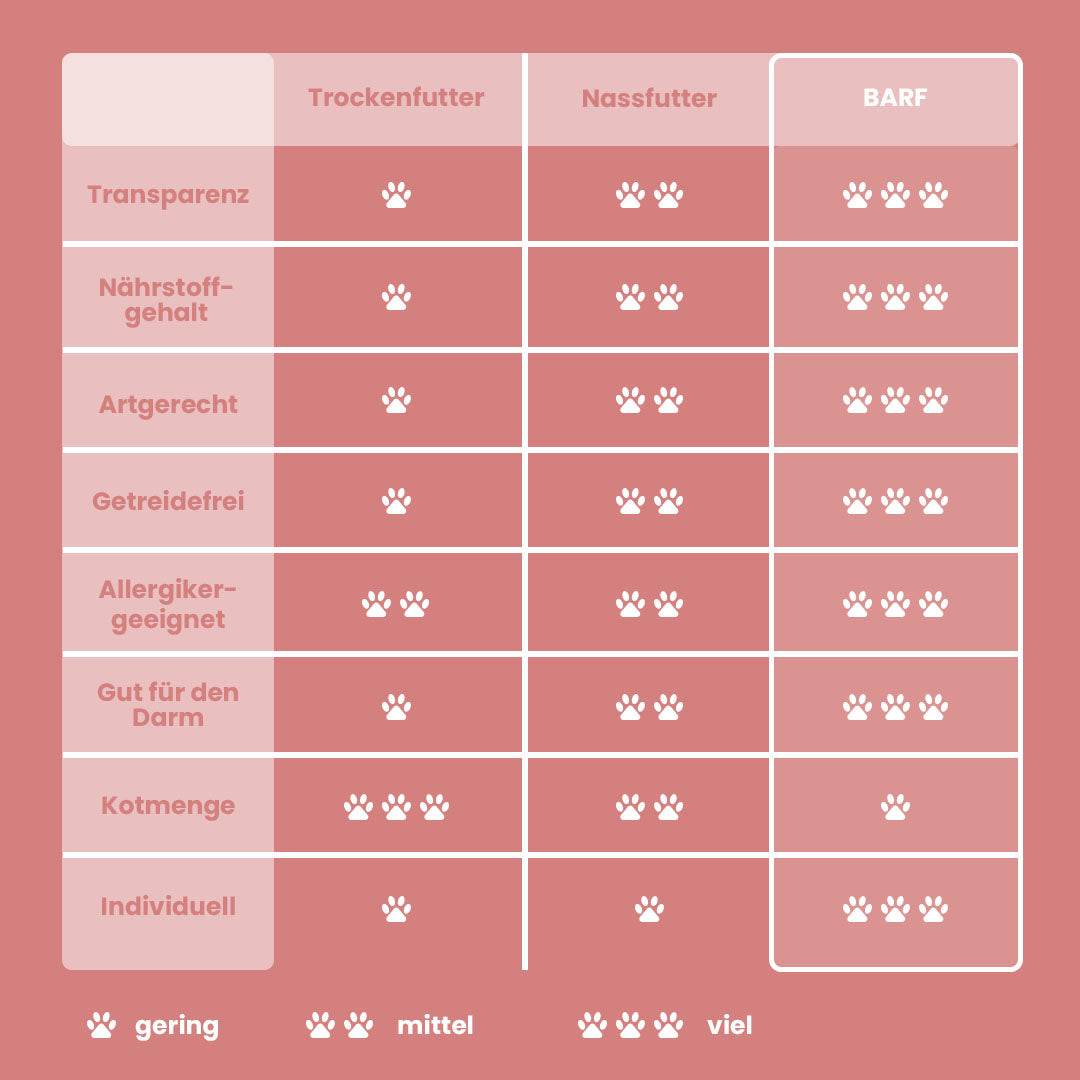Click the single paw icon beside the gering legend

(x=101, y=1025)
